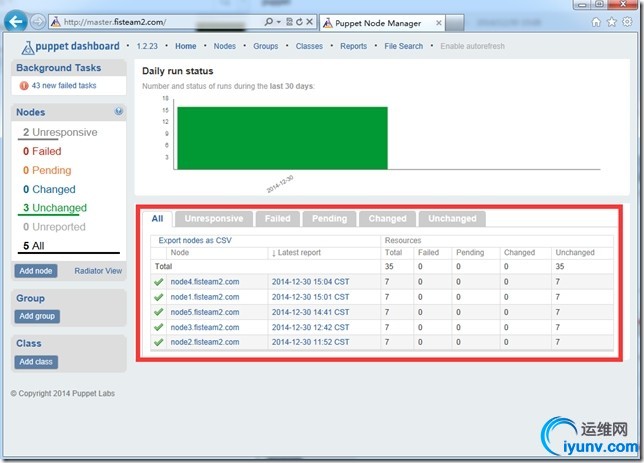Open the node3.fisteam2.com node link
The width and height of the screenshot is (644, 463).
pos(205,327)
